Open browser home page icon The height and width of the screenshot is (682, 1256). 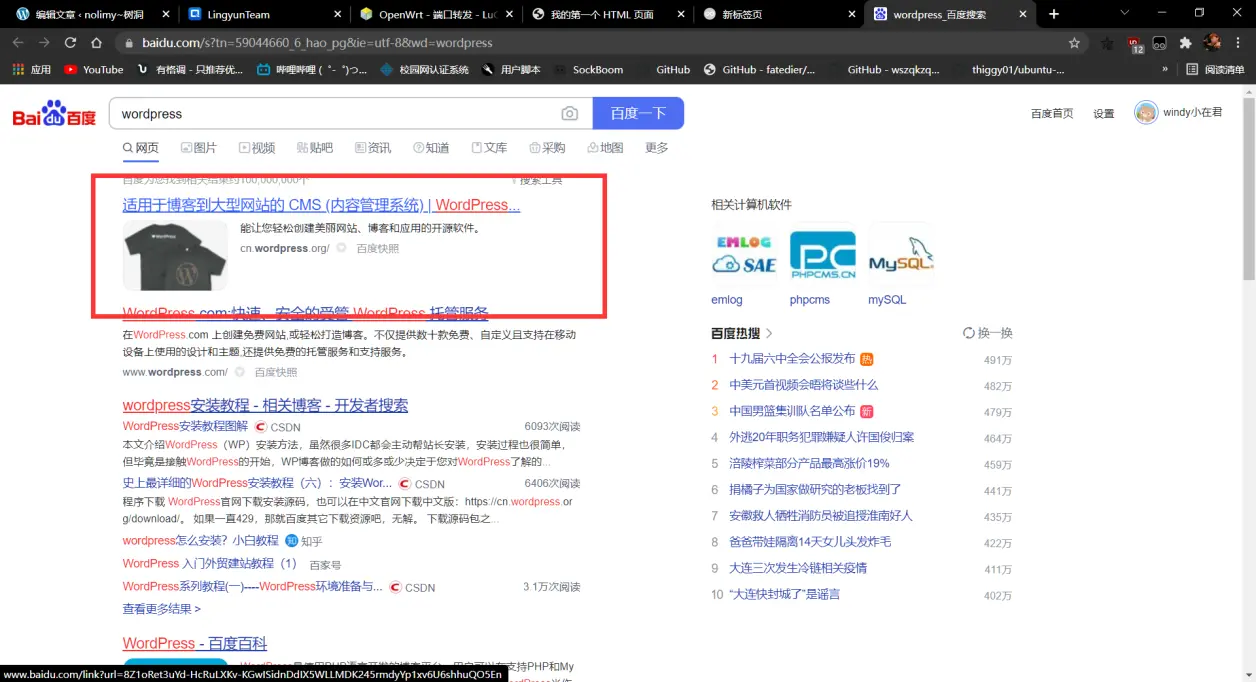(96, 43)
